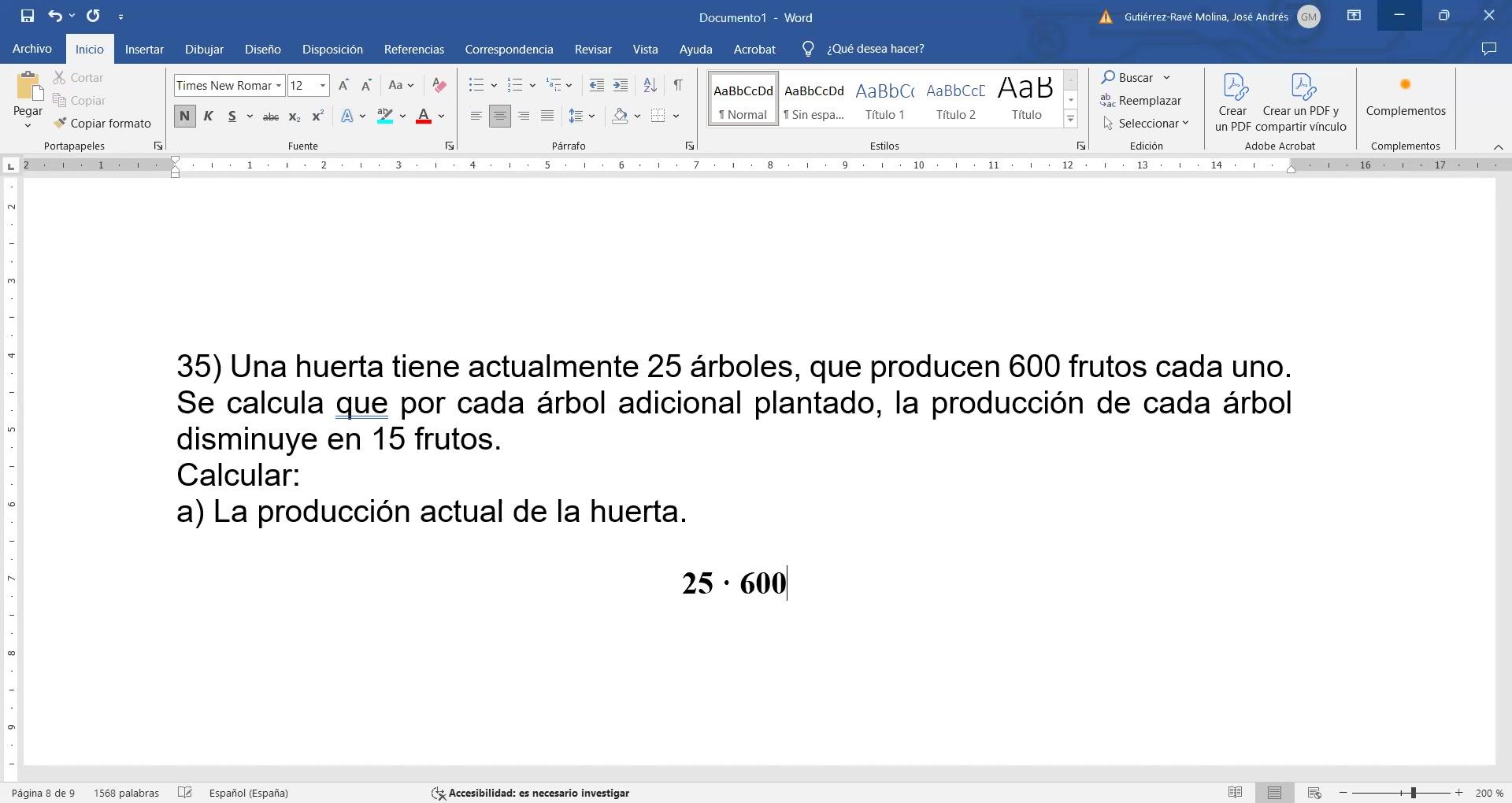Toggle italic formatting (K)

tap(208, 117)
